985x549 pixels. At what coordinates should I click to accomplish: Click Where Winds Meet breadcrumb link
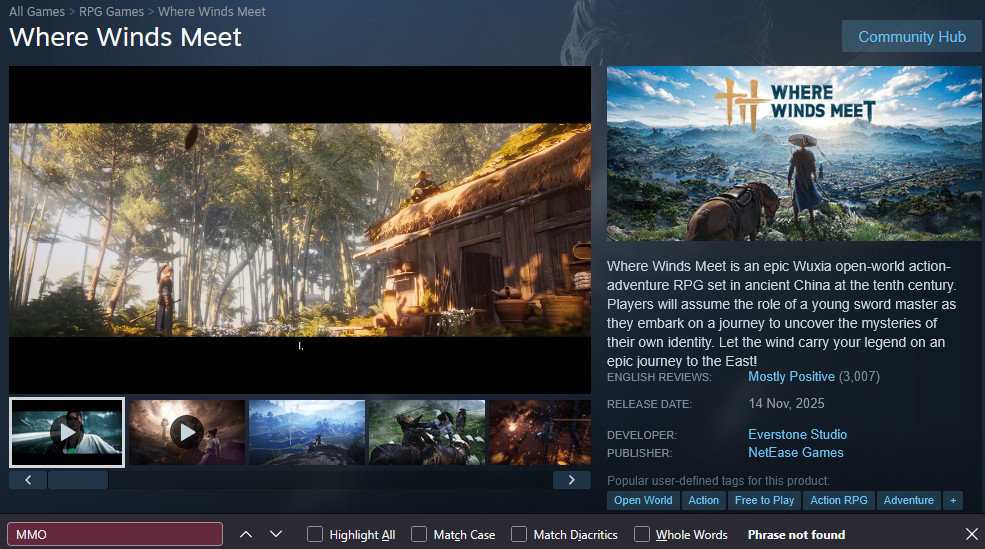pyautogui.click(x=212, y=11)
